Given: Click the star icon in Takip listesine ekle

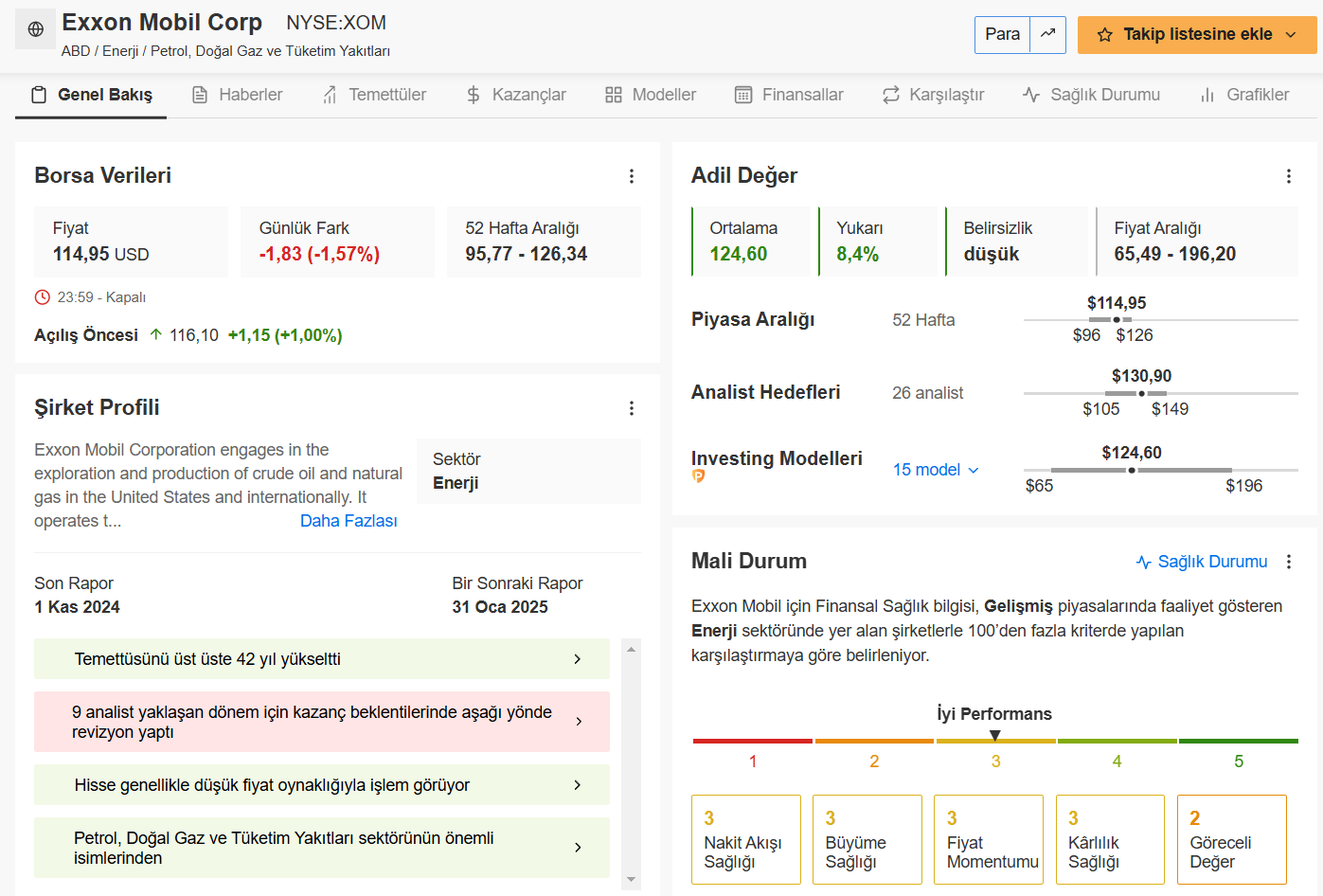Looking at the screenshot, I should pyautogui.click(x=1104, y=35).
